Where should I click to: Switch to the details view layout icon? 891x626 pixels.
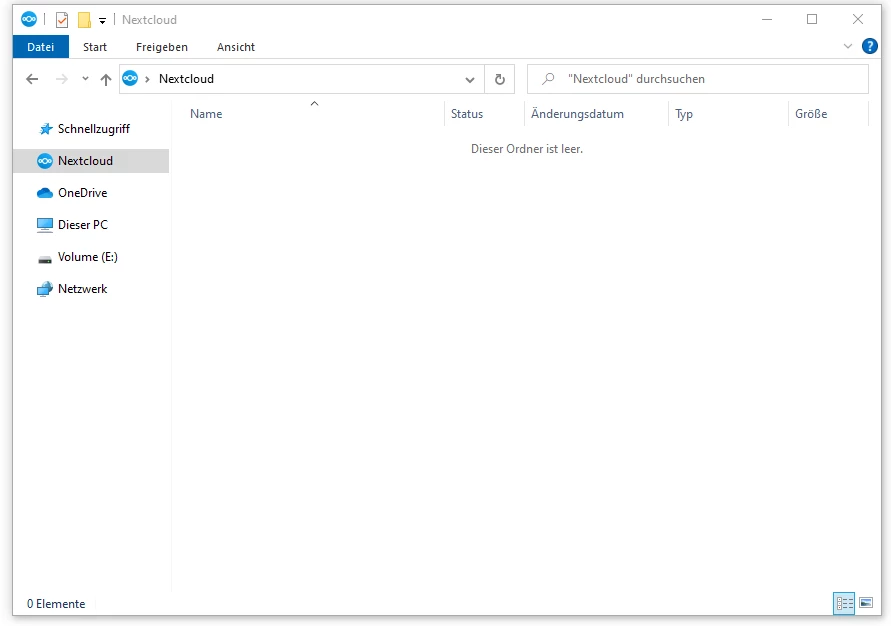click(844, 603)
